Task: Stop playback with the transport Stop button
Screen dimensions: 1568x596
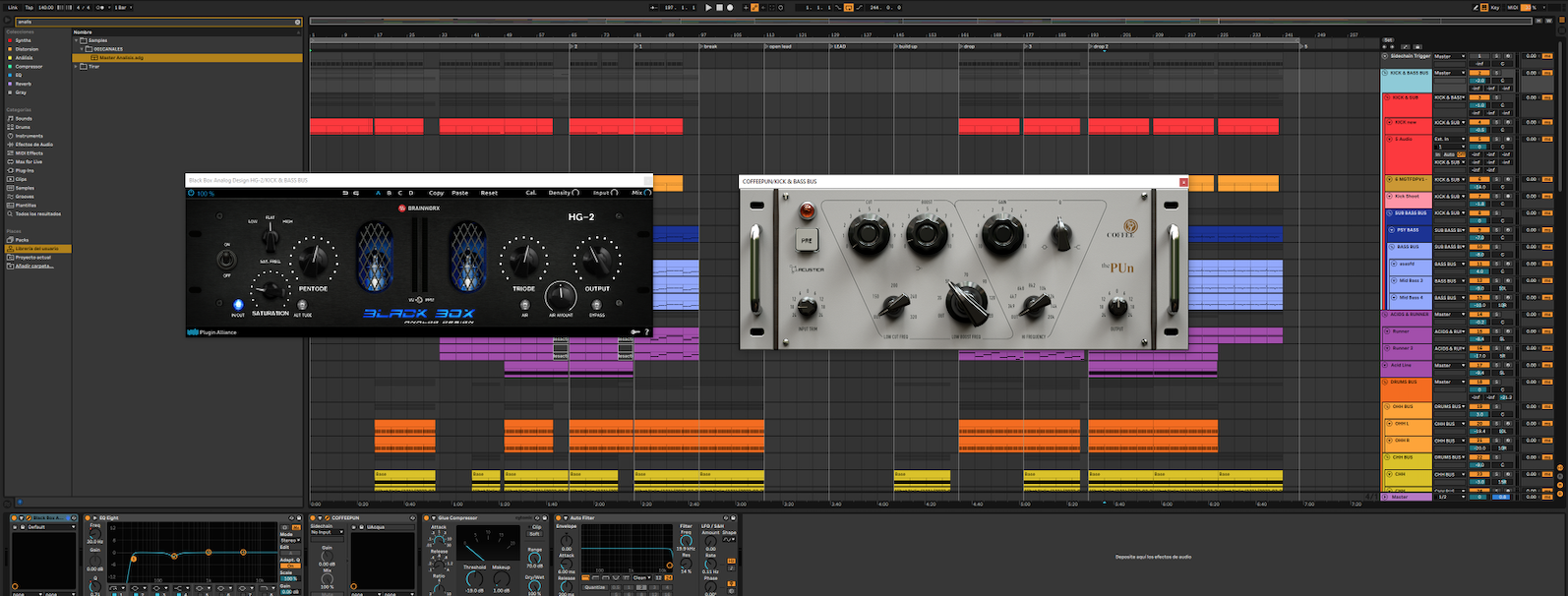Action: [x=719, y=7]
